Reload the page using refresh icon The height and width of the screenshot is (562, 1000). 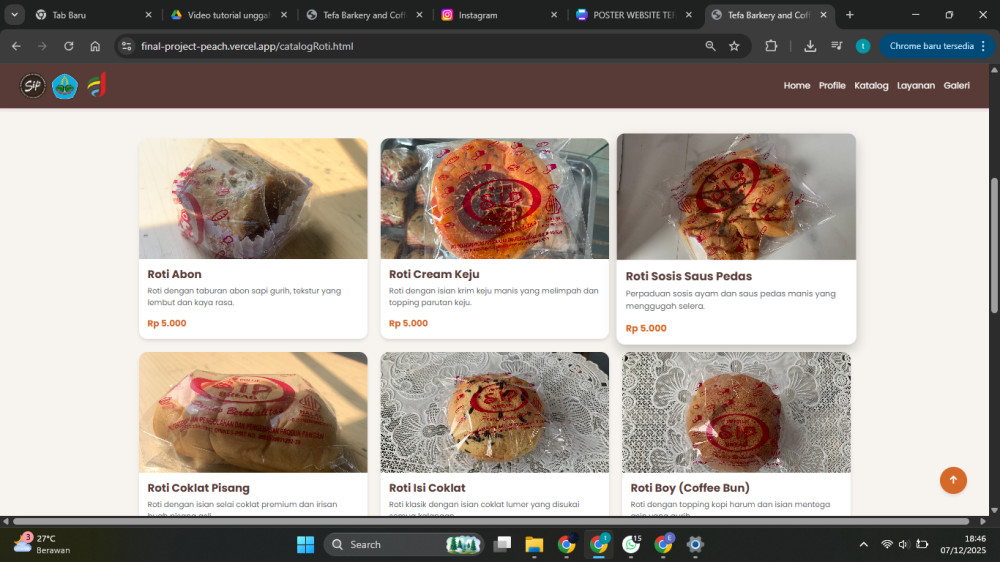[x=68, y=46]
